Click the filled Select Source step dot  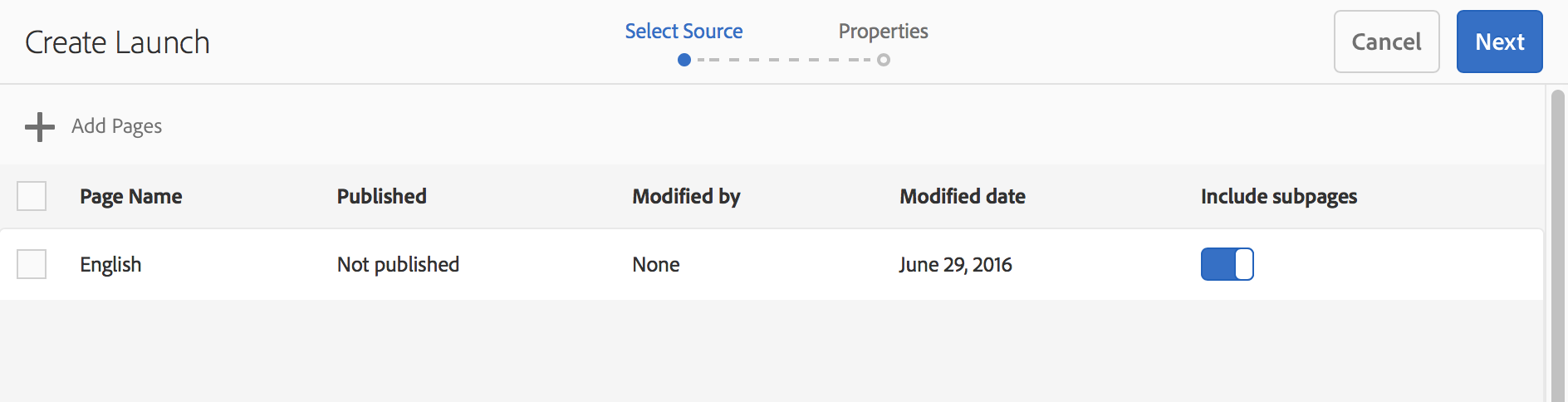684,60
